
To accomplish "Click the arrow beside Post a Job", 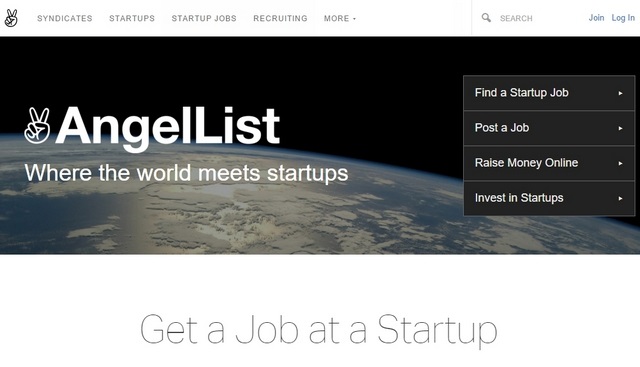I will (620, 128).
